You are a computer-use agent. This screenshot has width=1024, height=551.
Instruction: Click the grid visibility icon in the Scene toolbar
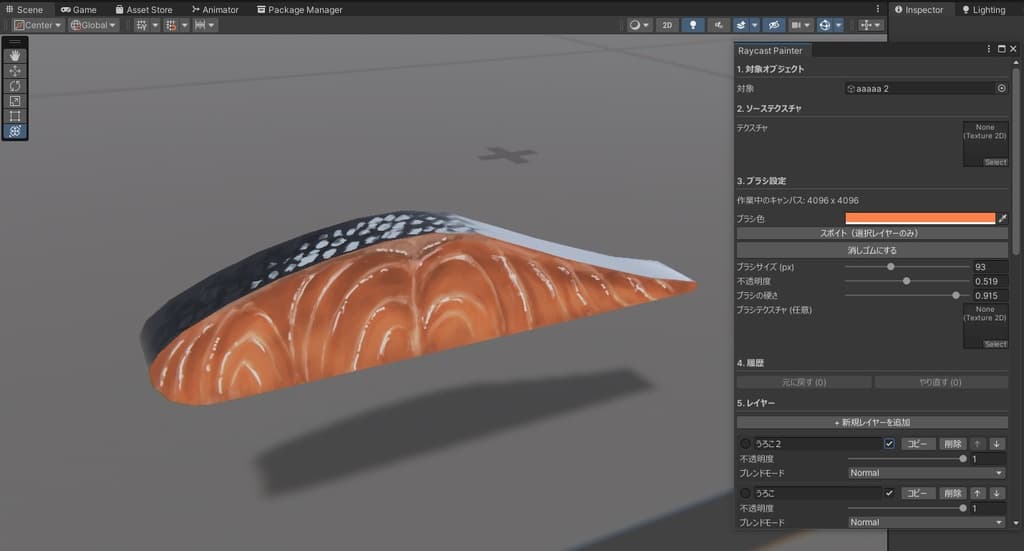point(142,25)
